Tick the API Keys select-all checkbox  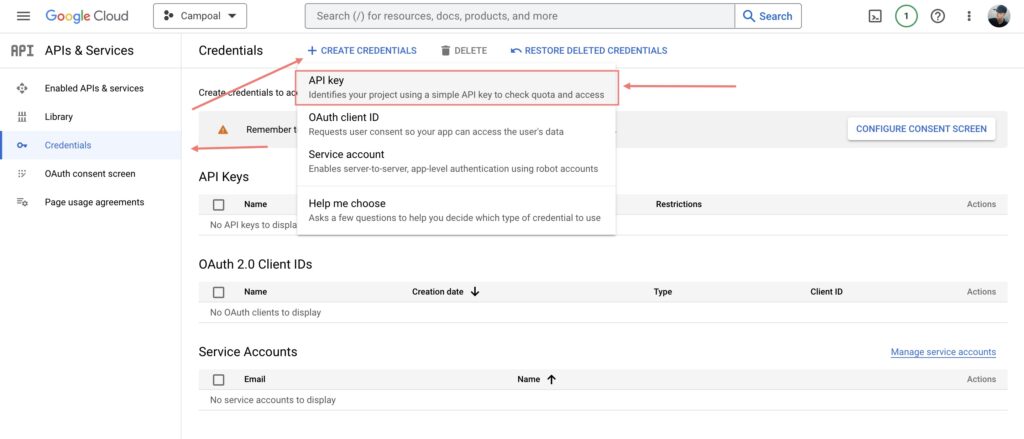pos(219,204)
